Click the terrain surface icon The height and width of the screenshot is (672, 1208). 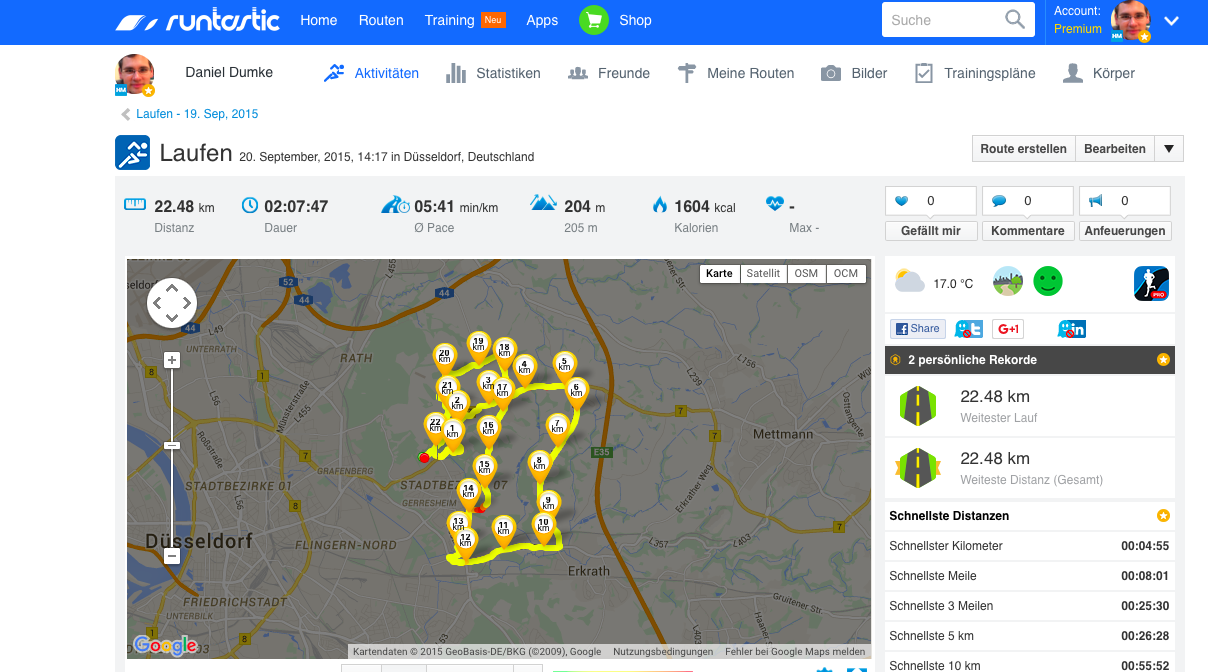click(x=1007, y=282)
